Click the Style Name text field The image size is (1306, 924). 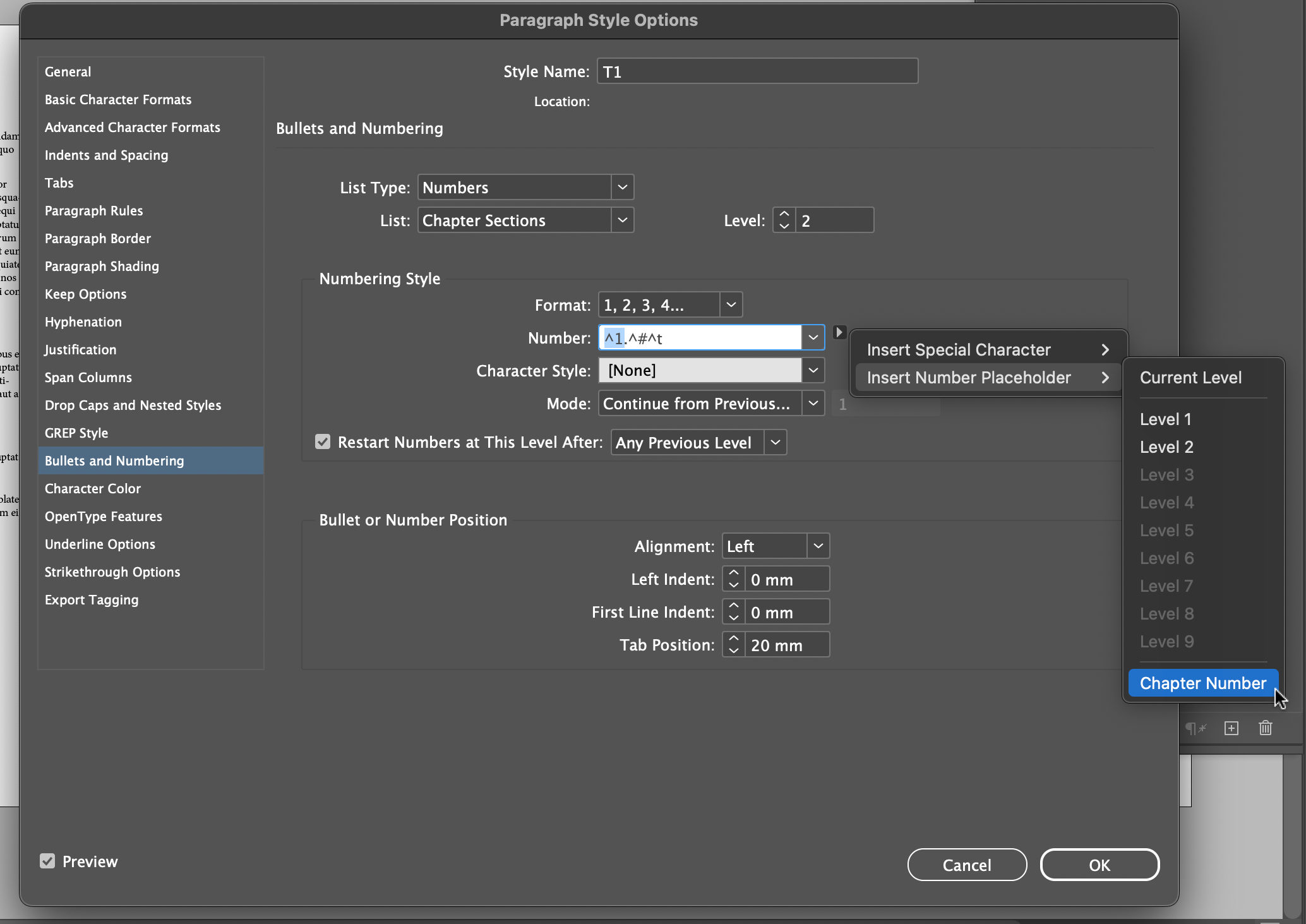pyautogui.click(x=757, y=71)
